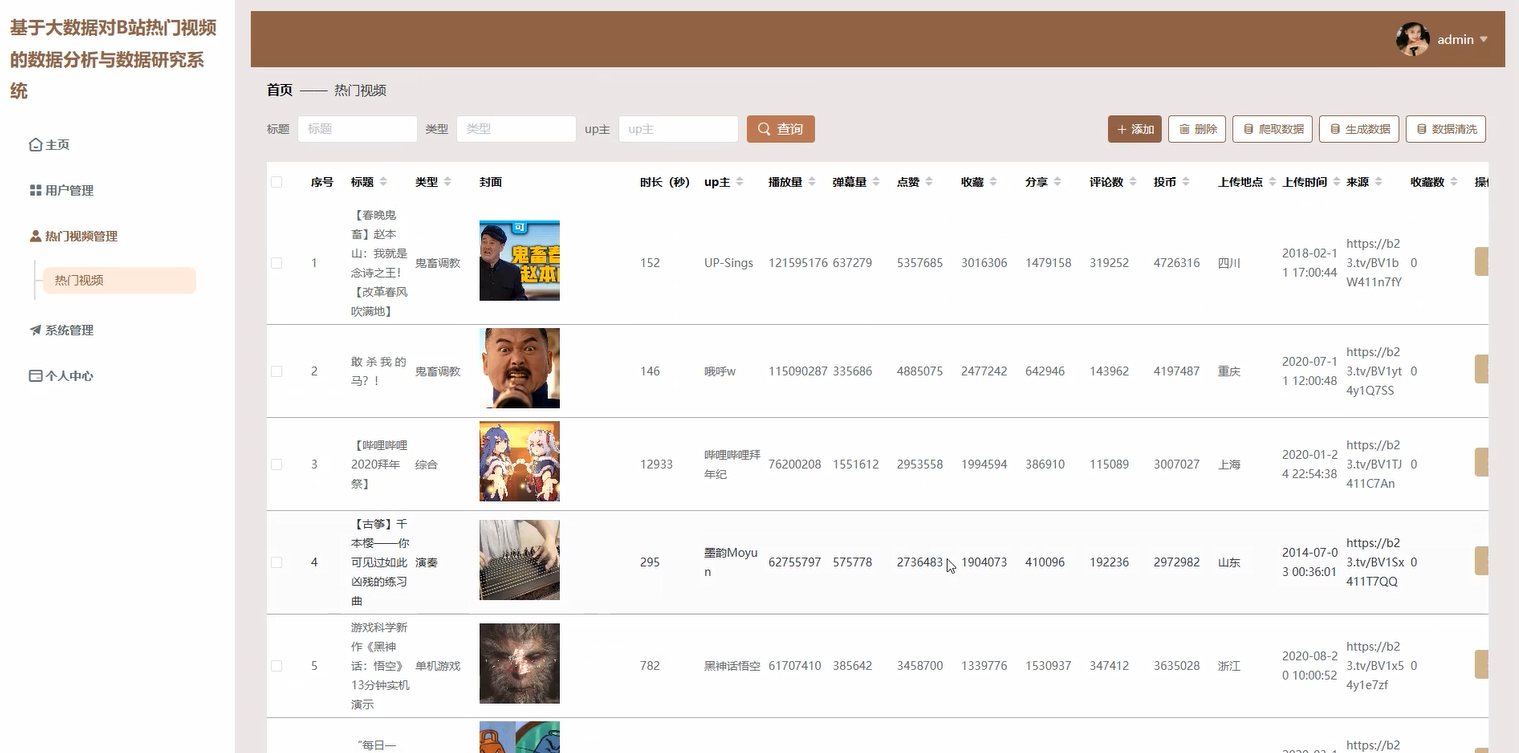This screenshot has height=753, width=1519.
Task: Click play count 76200208
Action: coord(795,465)
